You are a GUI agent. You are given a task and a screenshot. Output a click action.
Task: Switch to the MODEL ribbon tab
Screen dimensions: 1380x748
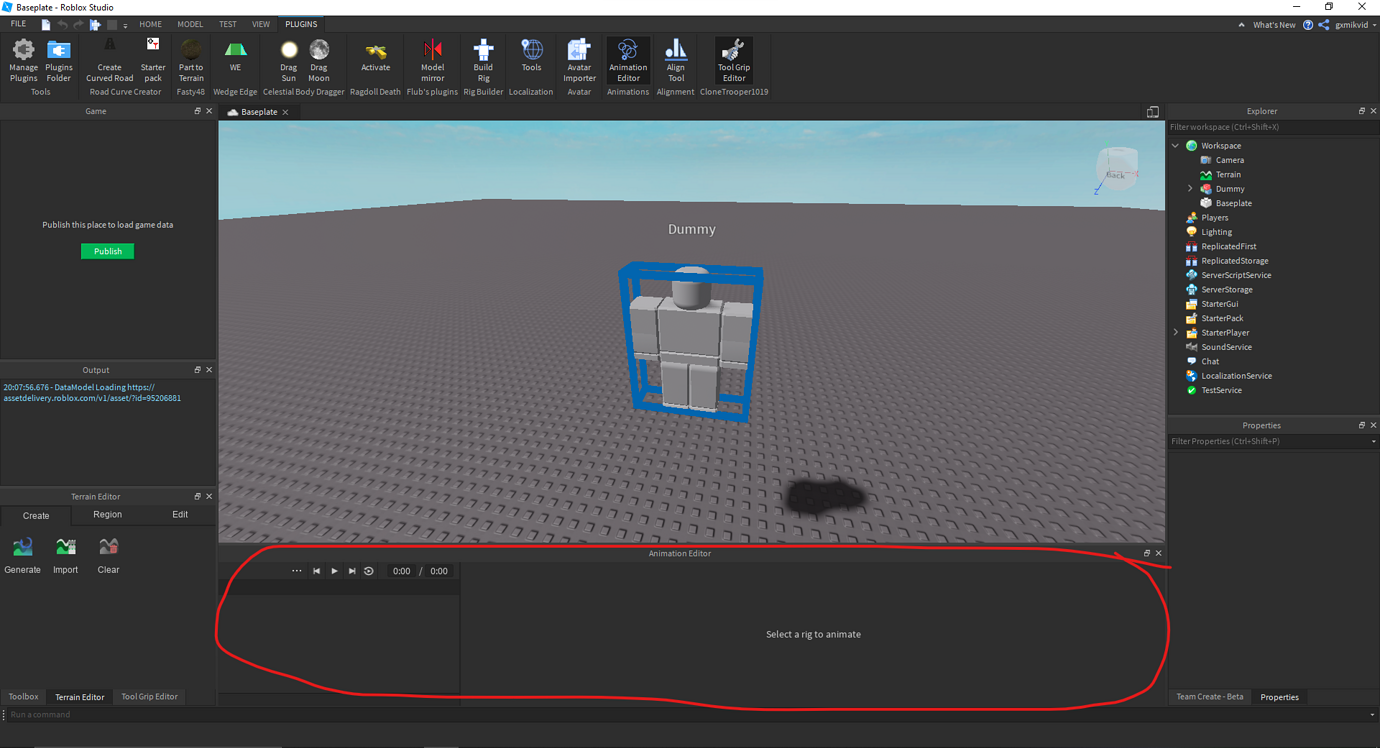coord(190,23)
